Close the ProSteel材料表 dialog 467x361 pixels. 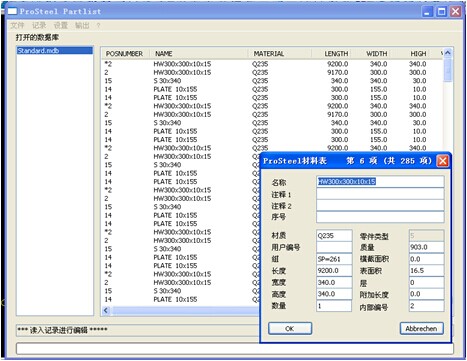pos(442,161)
